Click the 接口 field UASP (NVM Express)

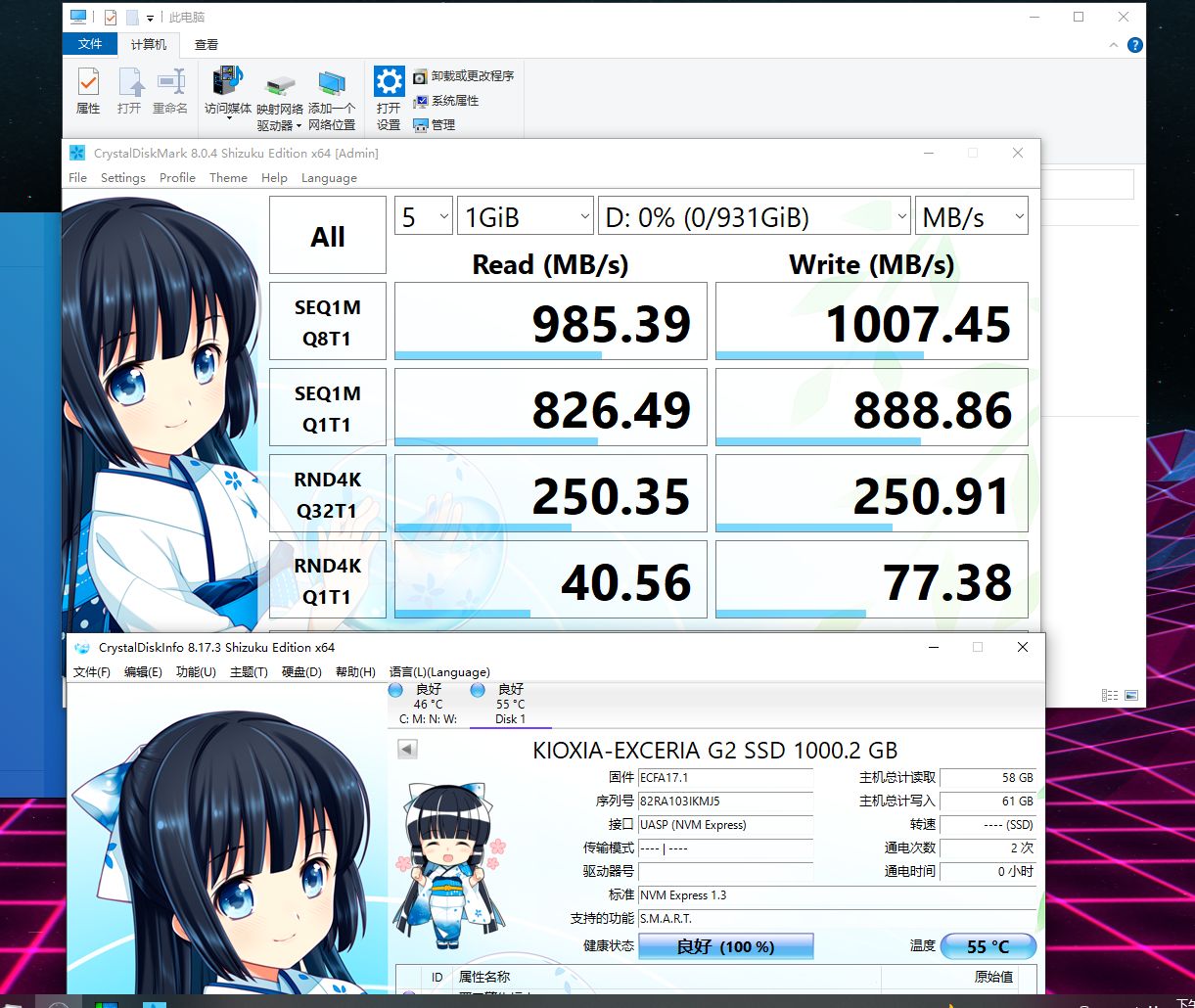725,825
